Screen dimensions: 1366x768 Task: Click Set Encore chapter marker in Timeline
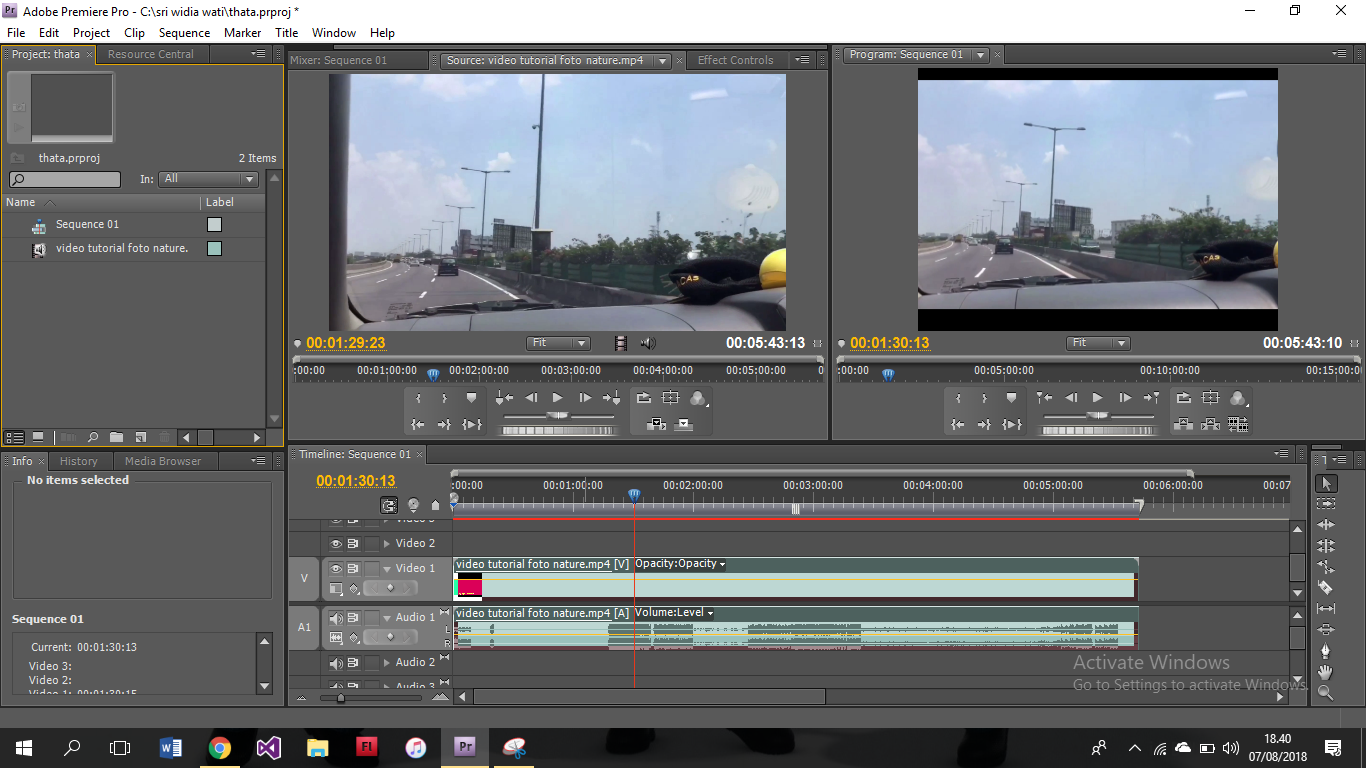pos(413,505)
